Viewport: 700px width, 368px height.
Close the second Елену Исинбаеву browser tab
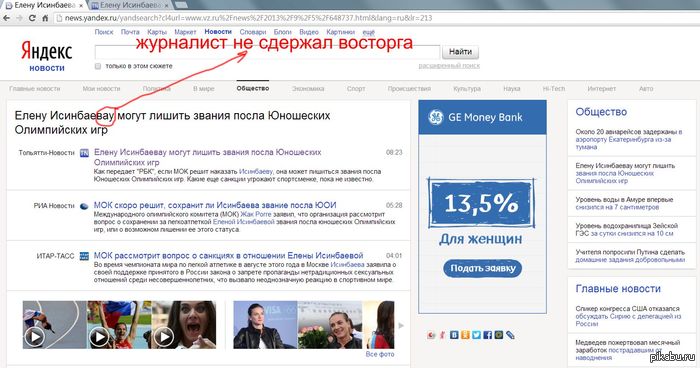point(167,5)
